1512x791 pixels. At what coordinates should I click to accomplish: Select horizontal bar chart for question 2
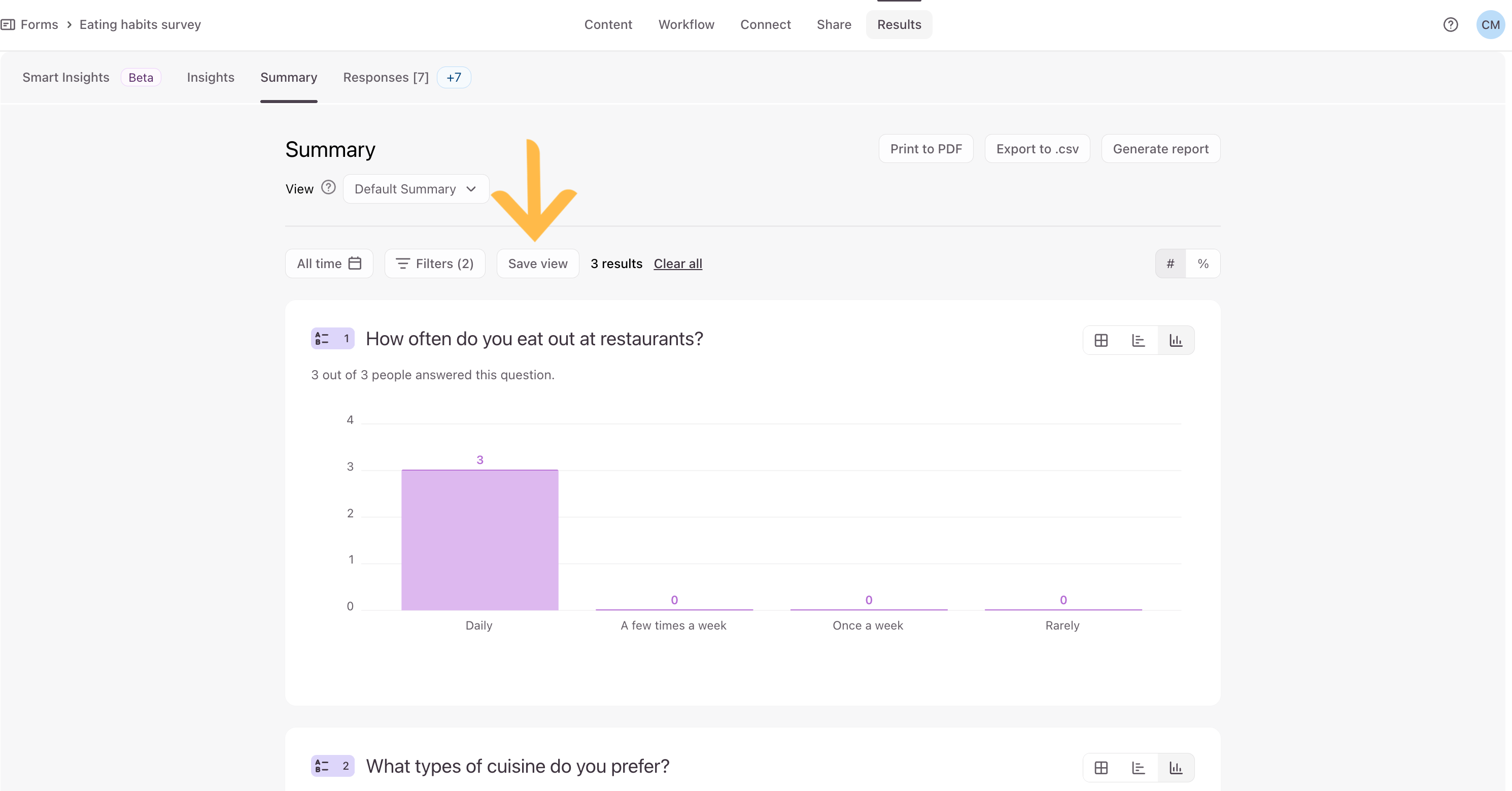pos(1138,768)
